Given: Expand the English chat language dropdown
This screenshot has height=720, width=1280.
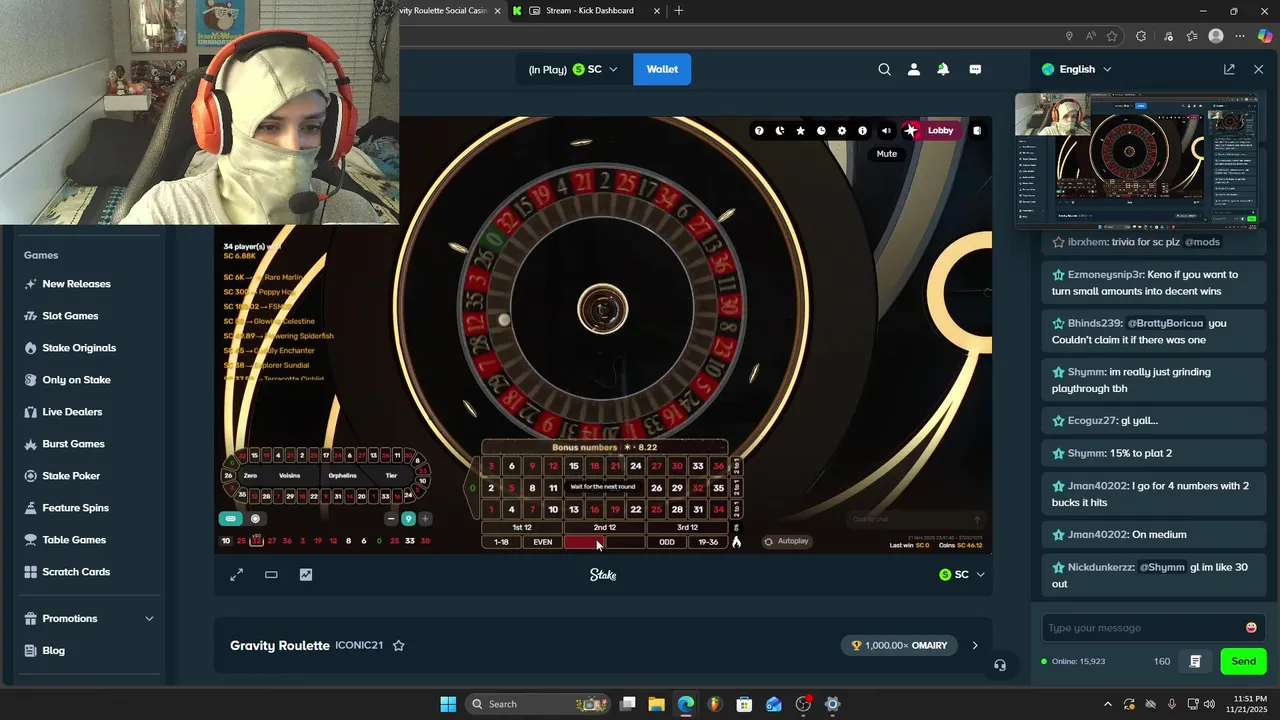Looking at the screenshot, I should pos(1077,69).
